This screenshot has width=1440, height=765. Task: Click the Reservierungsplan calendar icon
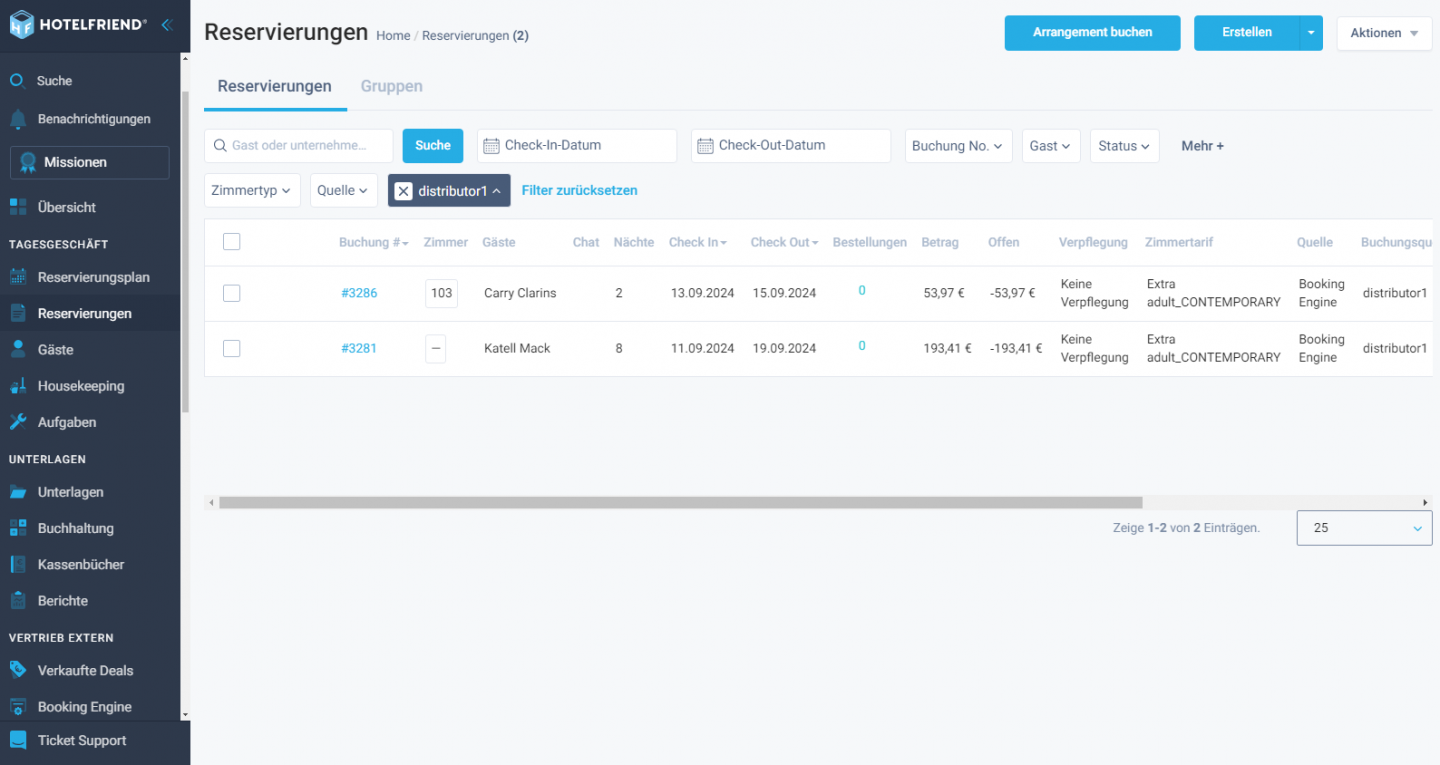pyautogui.click(x=18, y=277)
